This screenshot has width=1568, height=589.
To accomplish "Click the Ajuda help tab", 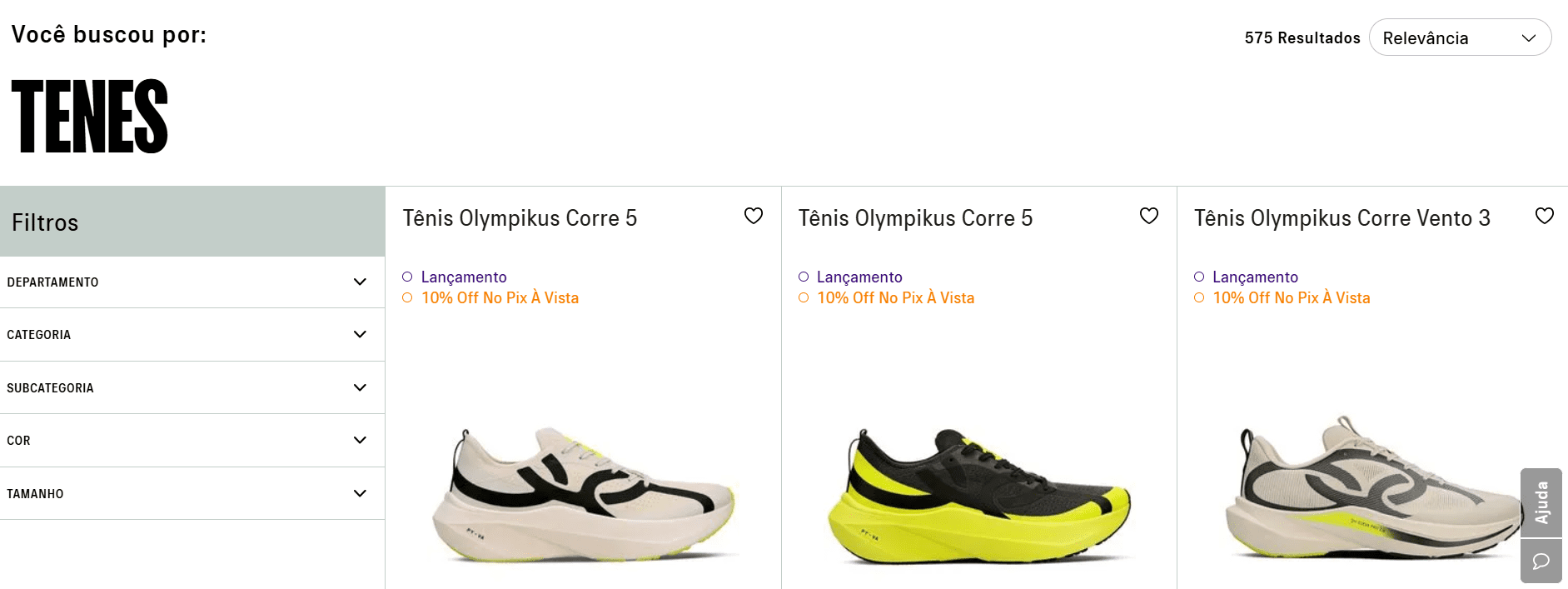I will 1541,502.
